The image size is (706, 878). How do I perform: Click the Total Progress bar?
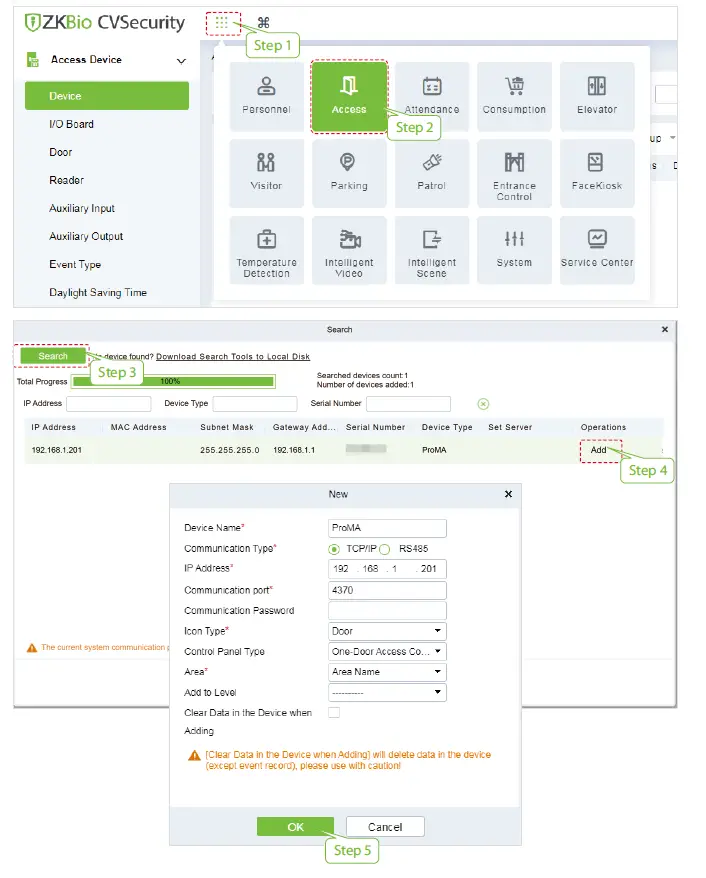point(173,381)
